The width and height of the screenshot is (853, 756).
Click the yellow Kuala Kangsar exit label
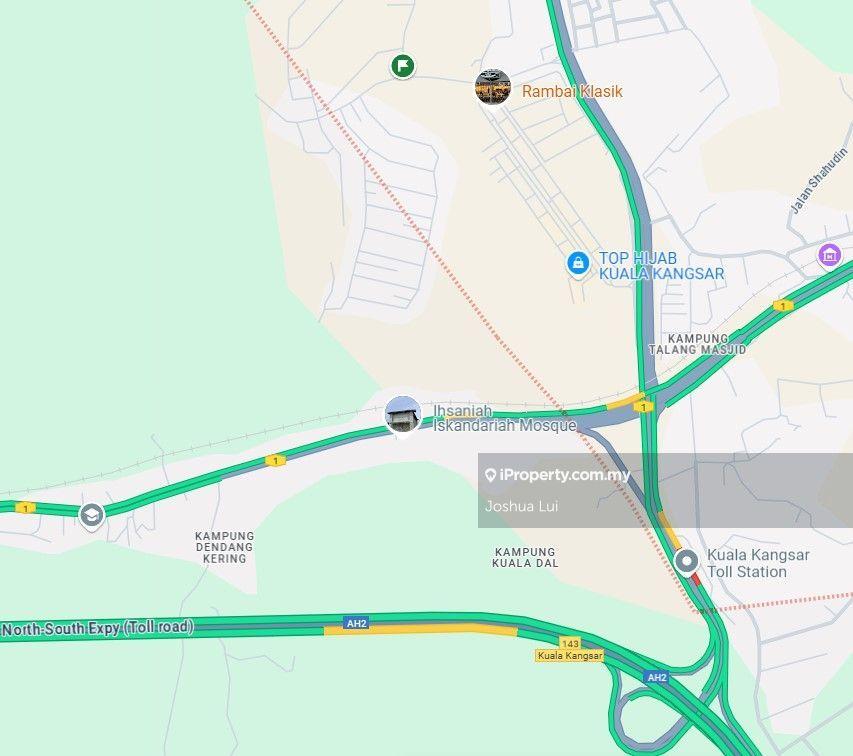point(570,655)
